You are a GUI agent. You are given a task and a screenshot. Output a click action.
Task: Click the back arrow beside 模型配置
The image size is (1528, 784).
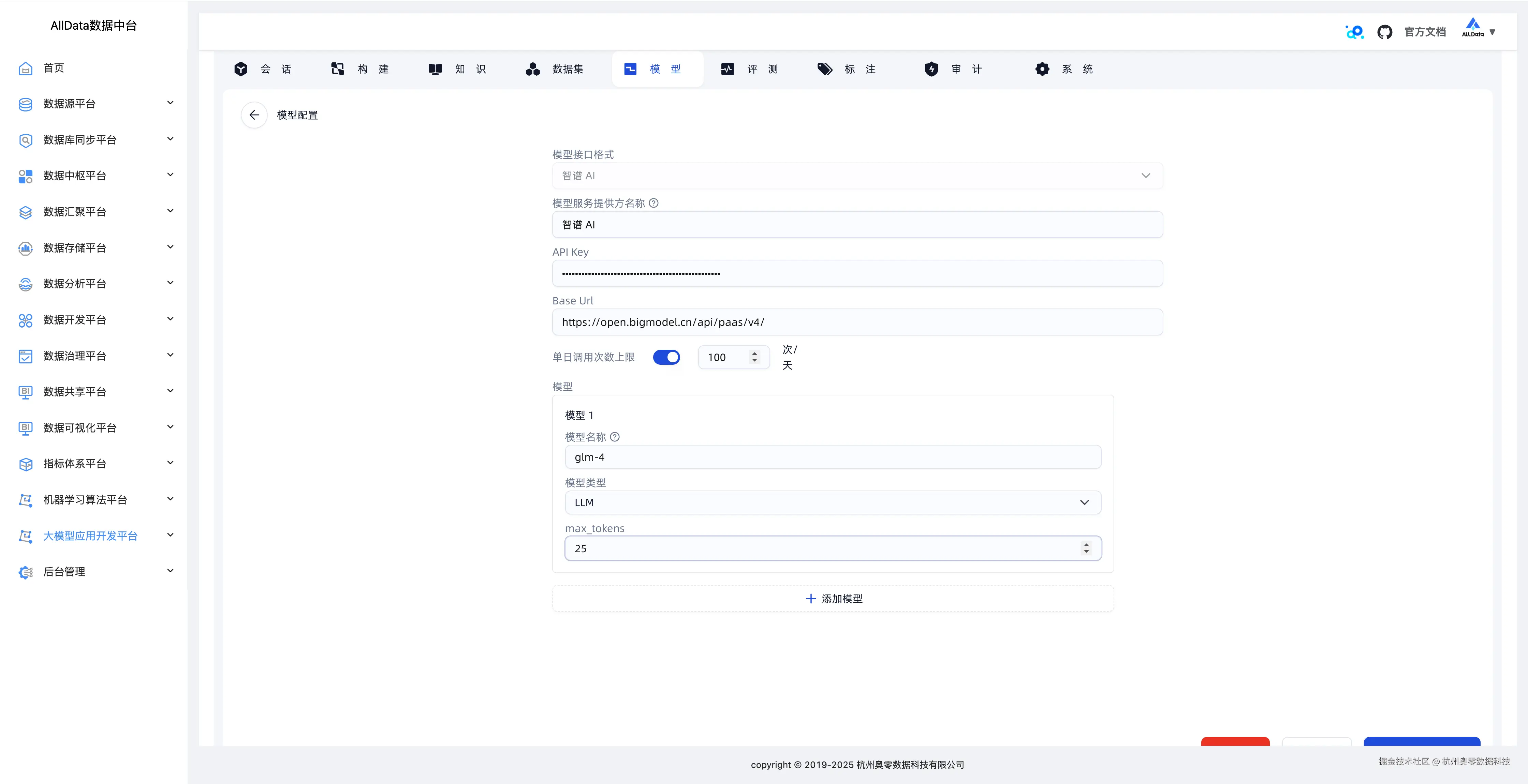(x=254, y=115)
